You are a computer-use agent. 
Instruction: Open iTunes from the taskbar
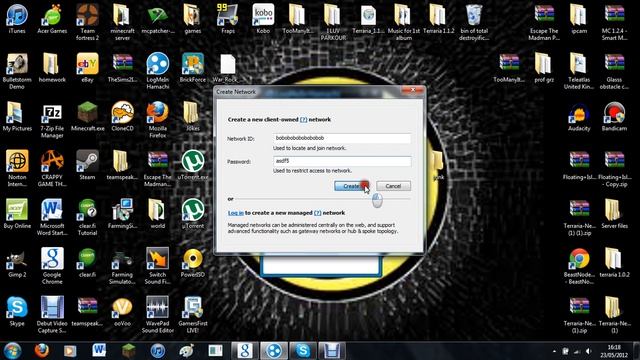pos(158,351)
